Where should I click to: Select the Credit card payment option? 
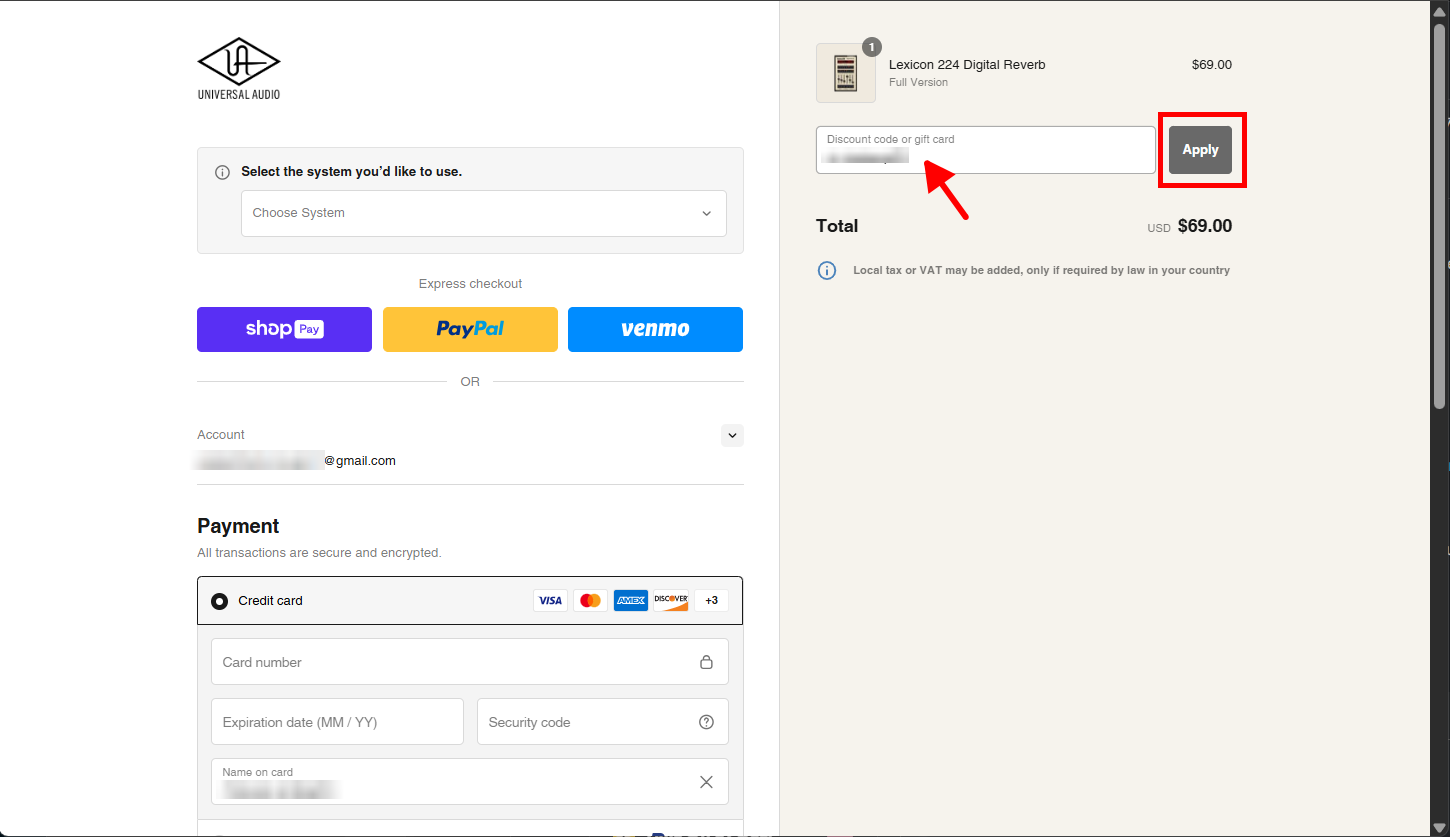[x=220, y=601]
